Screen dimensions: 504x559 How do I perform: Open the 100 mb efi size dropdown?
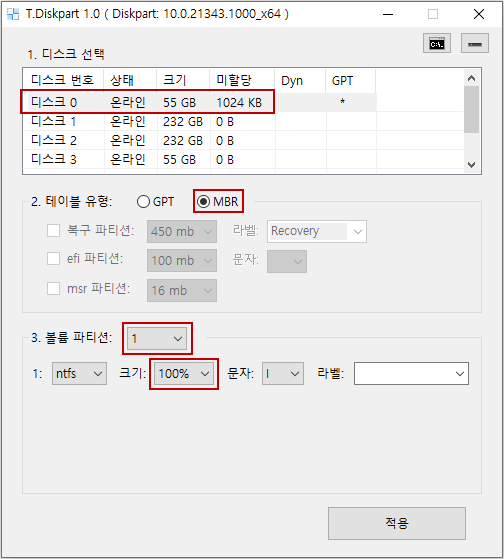182,261
